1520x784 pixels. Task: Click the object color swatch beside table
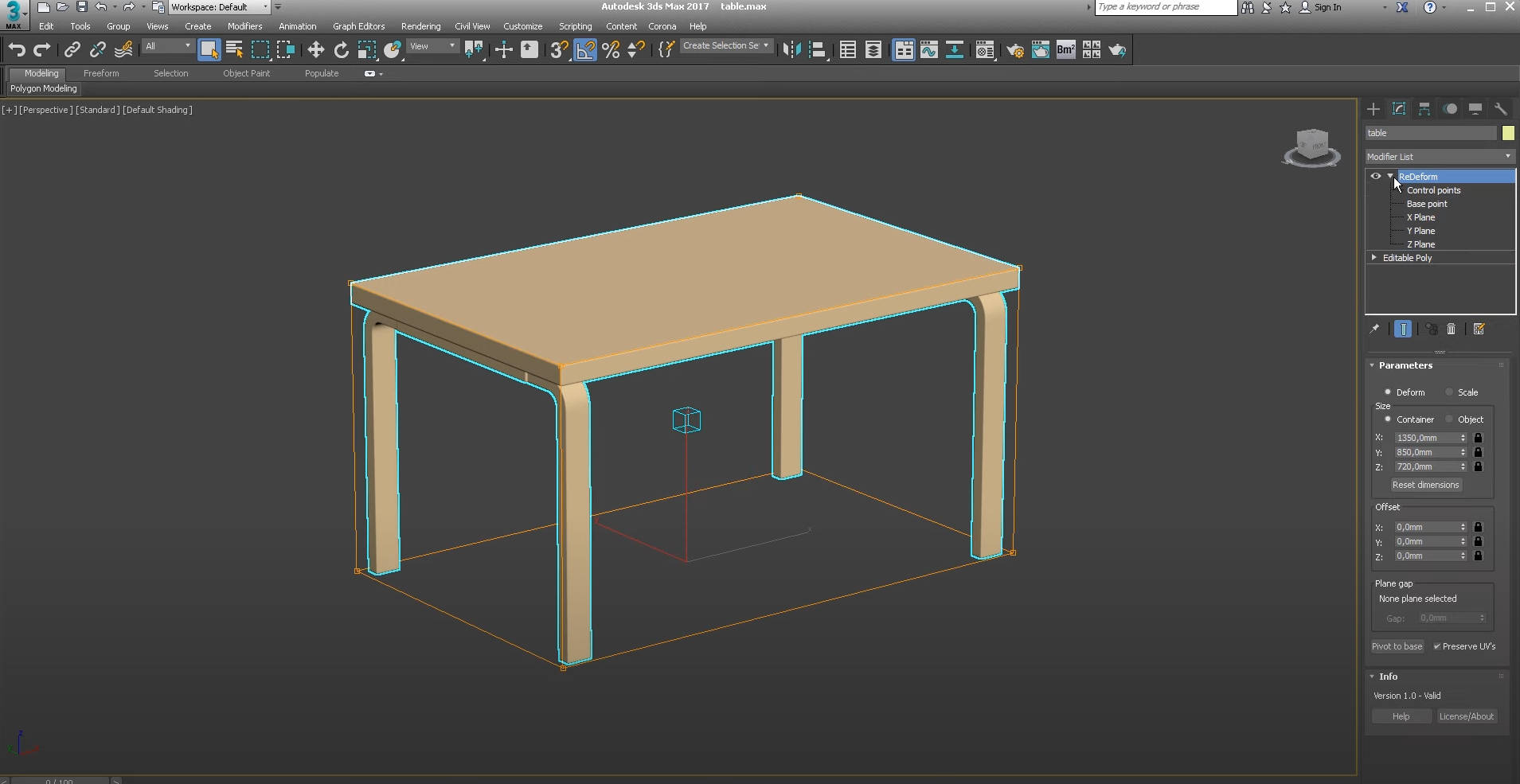pyautogui.click(x=1508, y=133)
